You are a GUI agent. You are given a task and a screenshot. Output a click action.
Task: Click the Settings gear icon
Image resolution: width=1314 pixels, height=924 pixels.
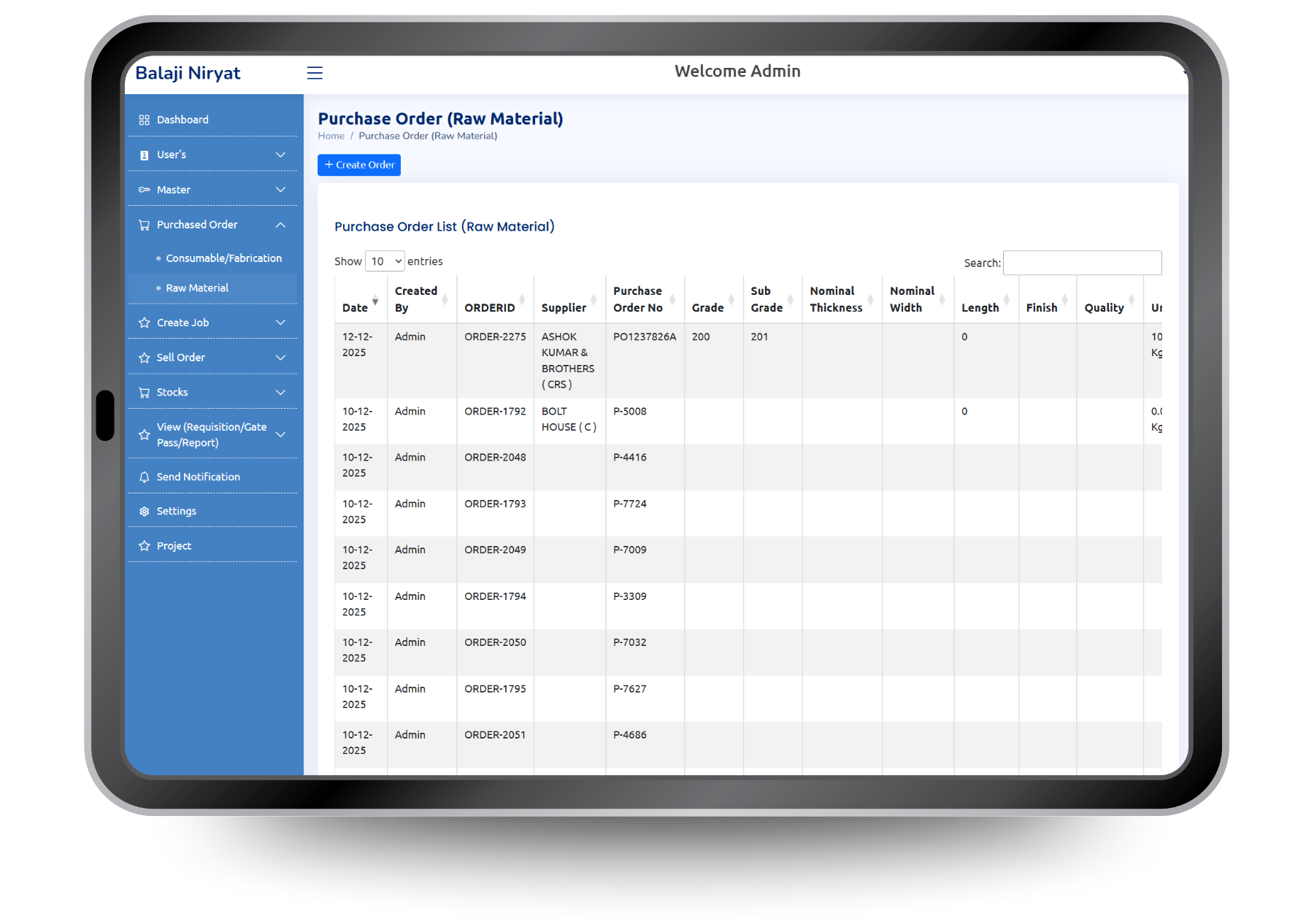[144, 511]
